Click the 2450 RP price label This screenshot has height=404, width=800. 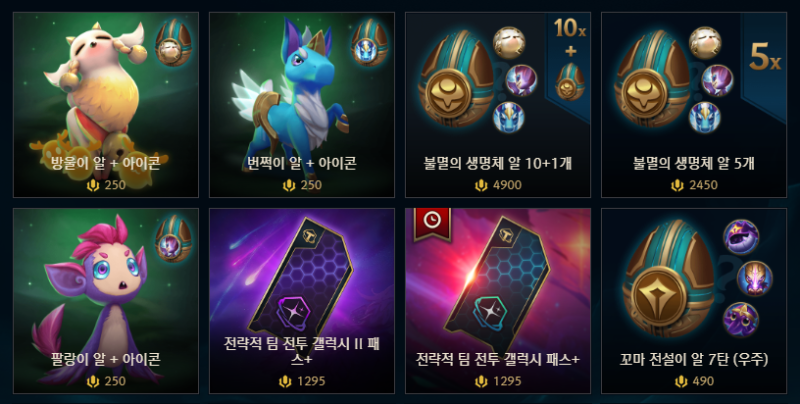click(x=694, y=185)
